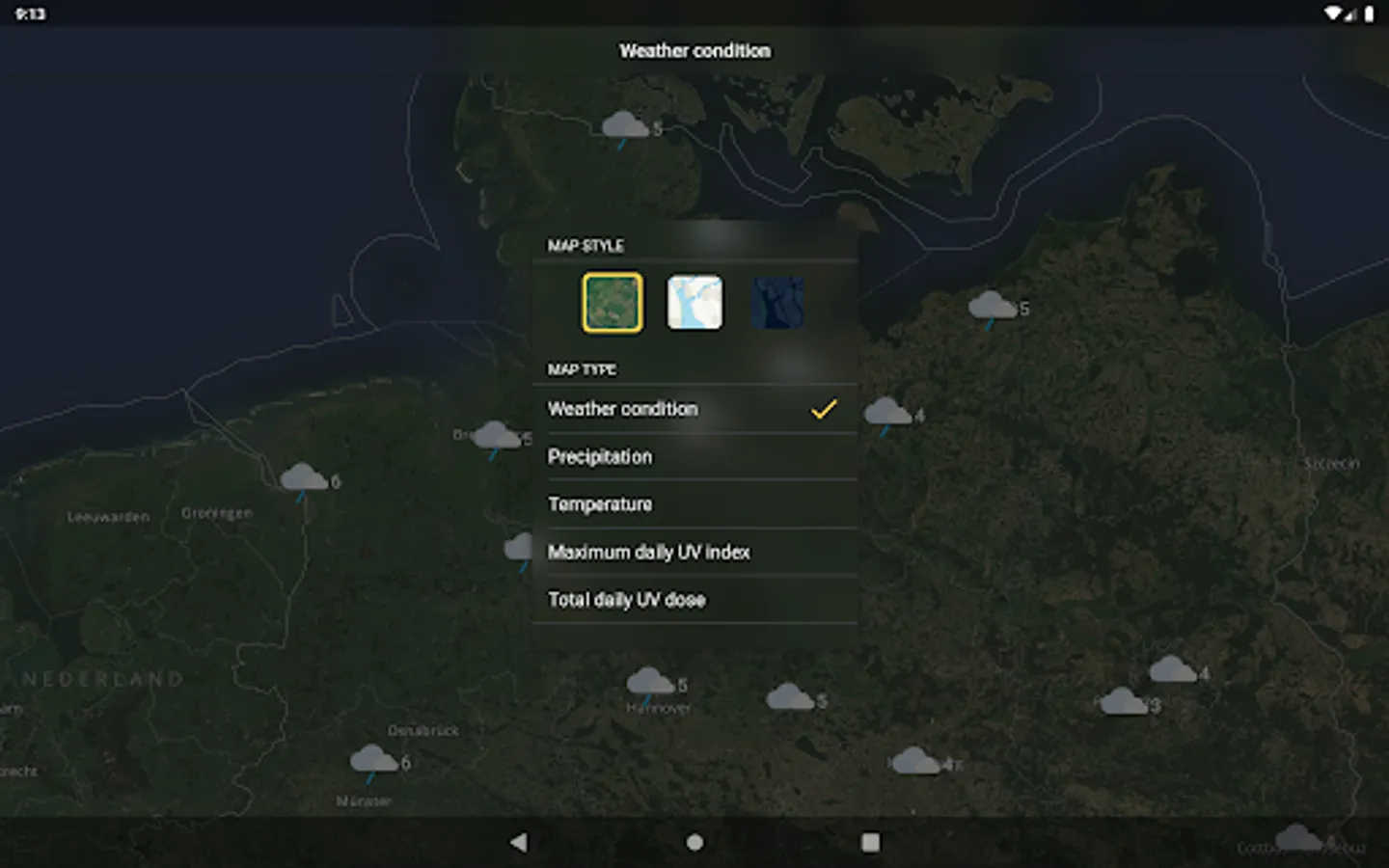Pick the dark blue map style thumbnail
The height and width of the screenshot is (868, 1389).
(777, 303)
